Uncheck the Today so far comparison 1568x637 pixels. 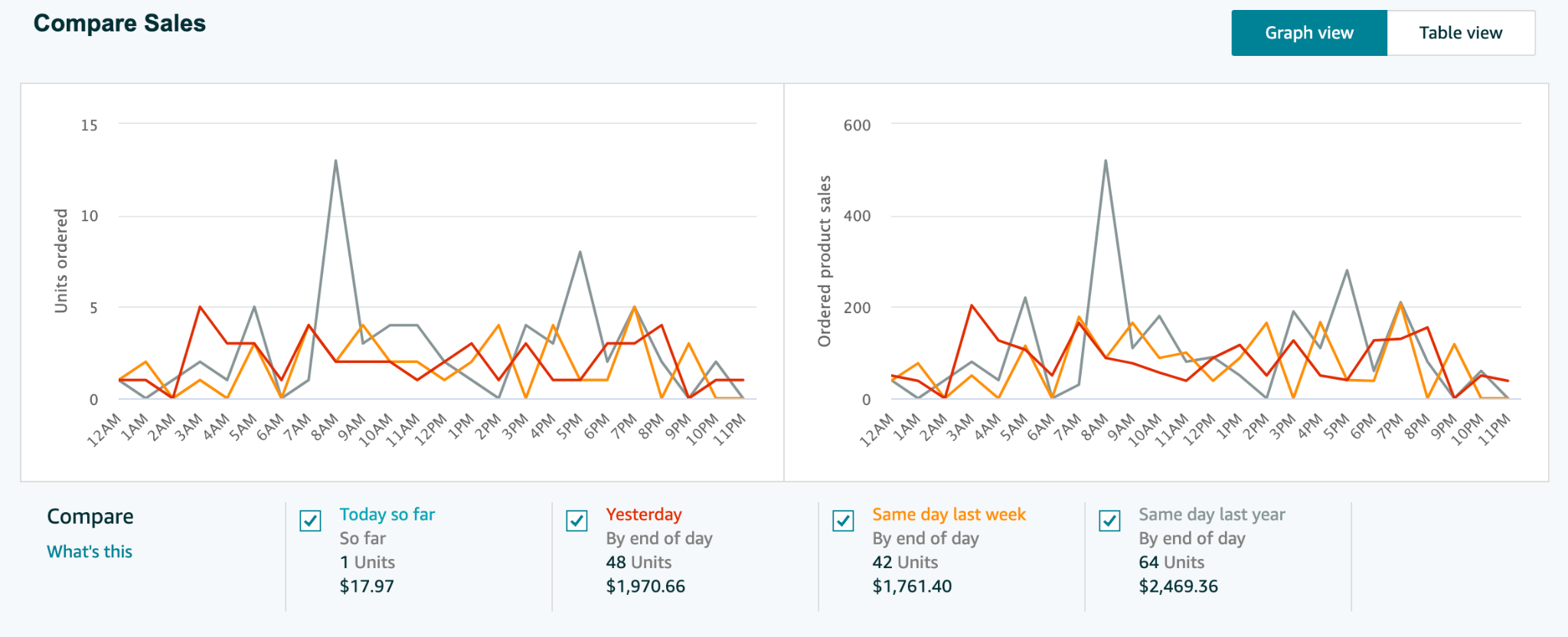pos(309,521)
